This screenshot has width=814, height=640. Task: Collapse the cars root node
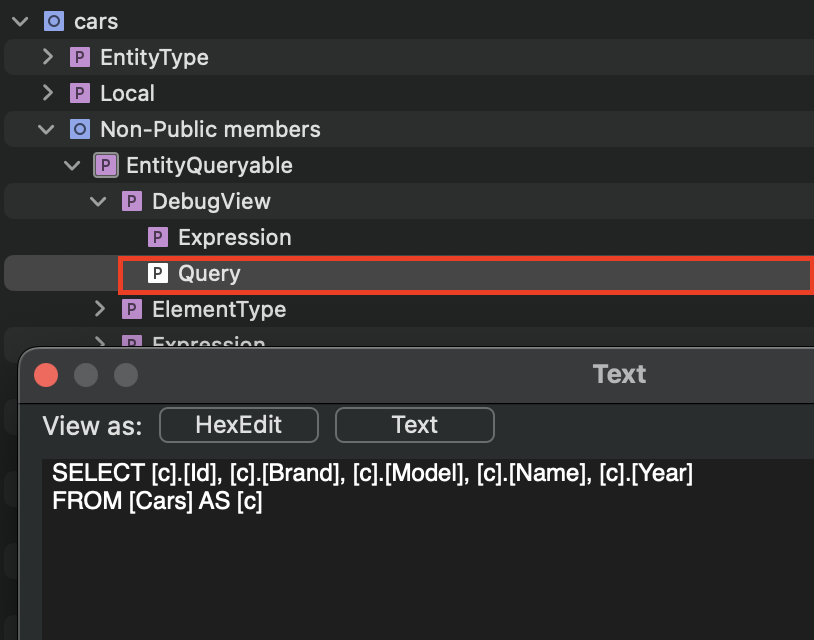[20, 21]
